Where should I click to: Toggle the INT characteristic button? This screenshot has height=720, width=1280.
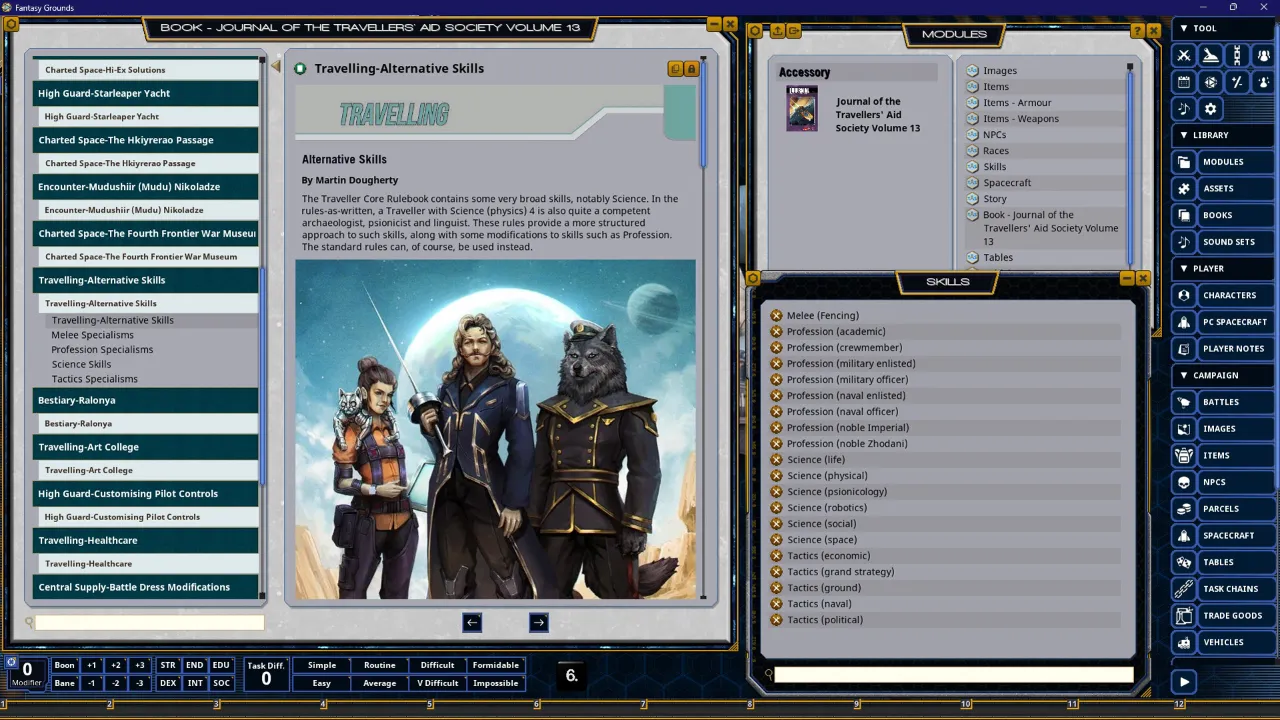(195, 683)
